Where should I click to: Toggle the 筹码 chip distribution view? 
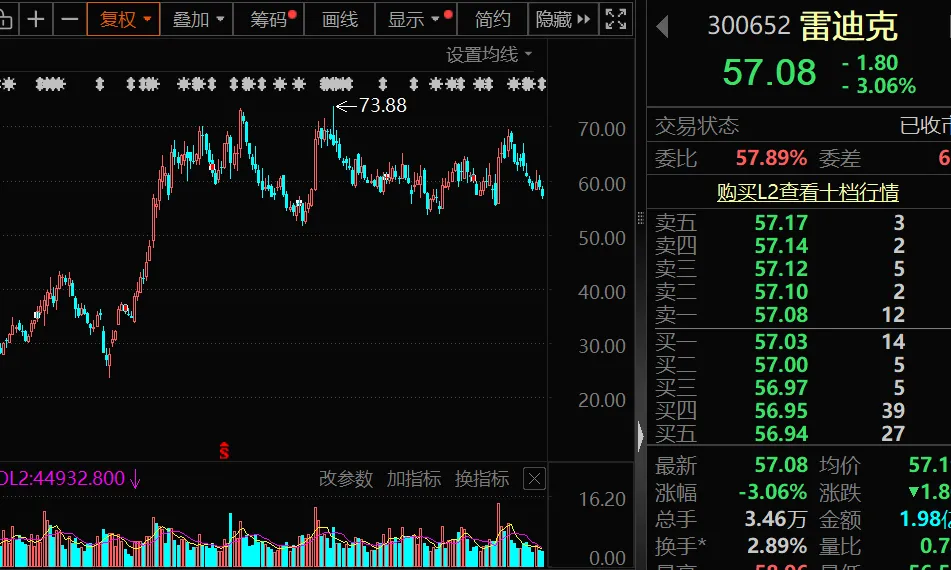pyautogui.click(x=269, y=19)
